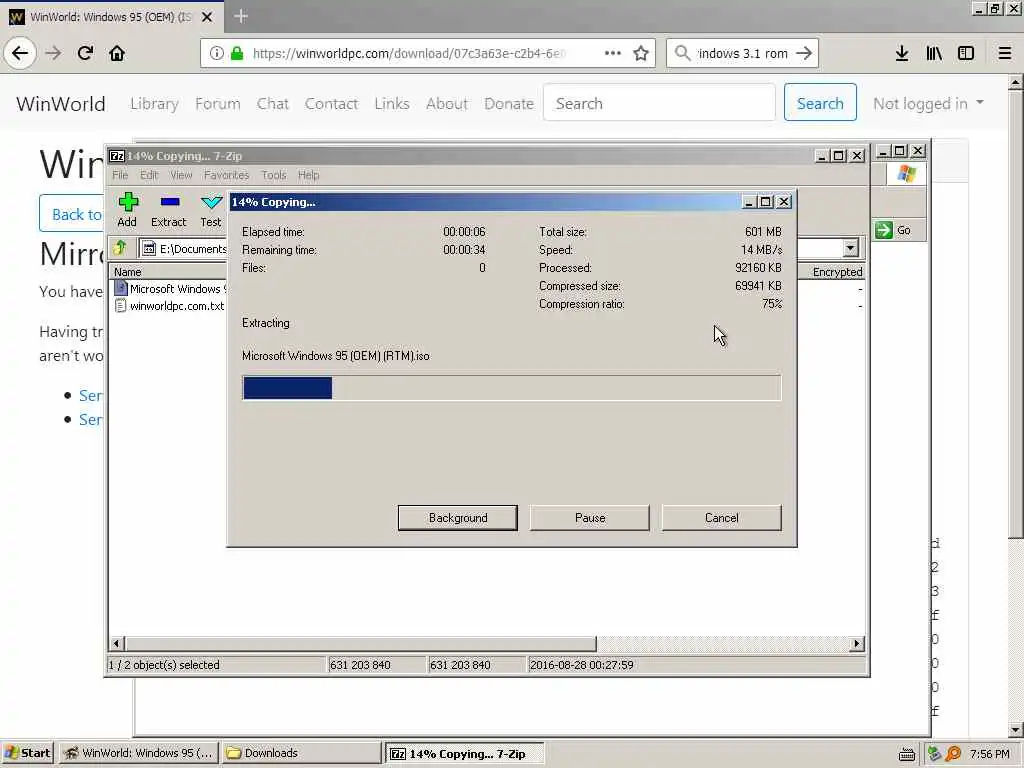Image resolution: width=1024 pixels, height=768 pixels.
Task: Click WinWorld Links nav link
Action: pyautogui.click(x=392, y=104)
